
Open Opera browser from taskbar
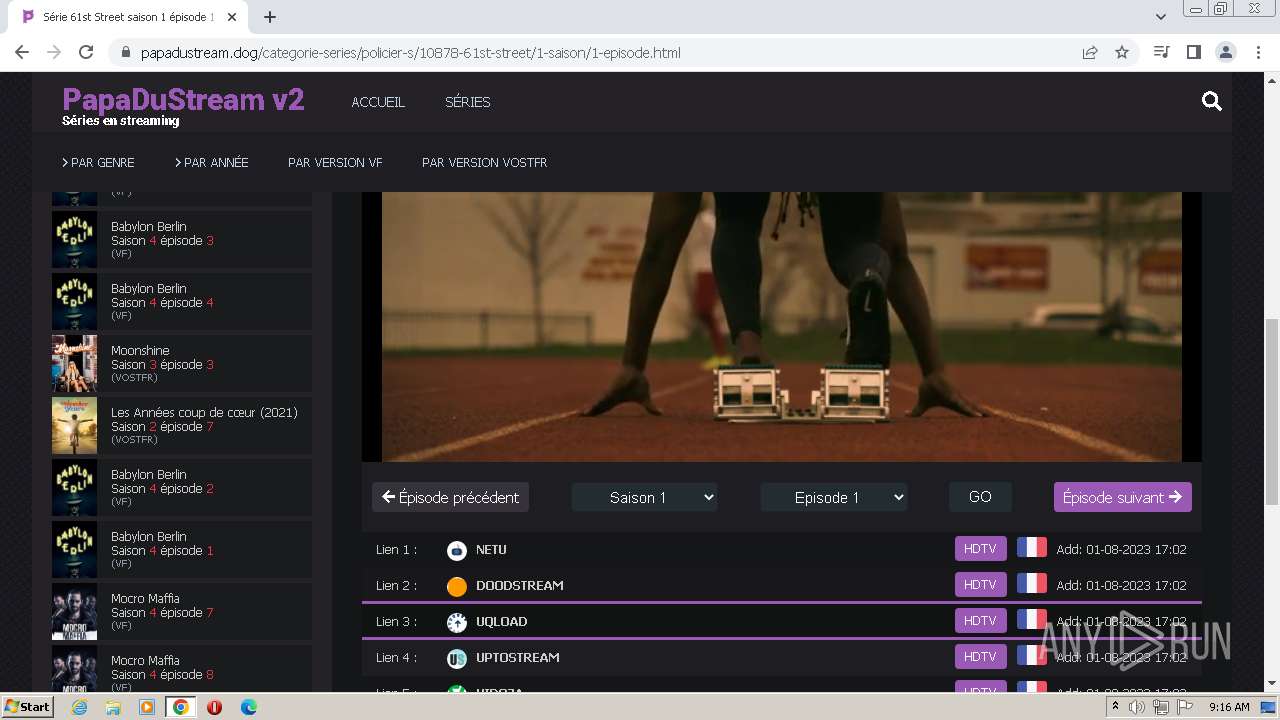[215, 707]
